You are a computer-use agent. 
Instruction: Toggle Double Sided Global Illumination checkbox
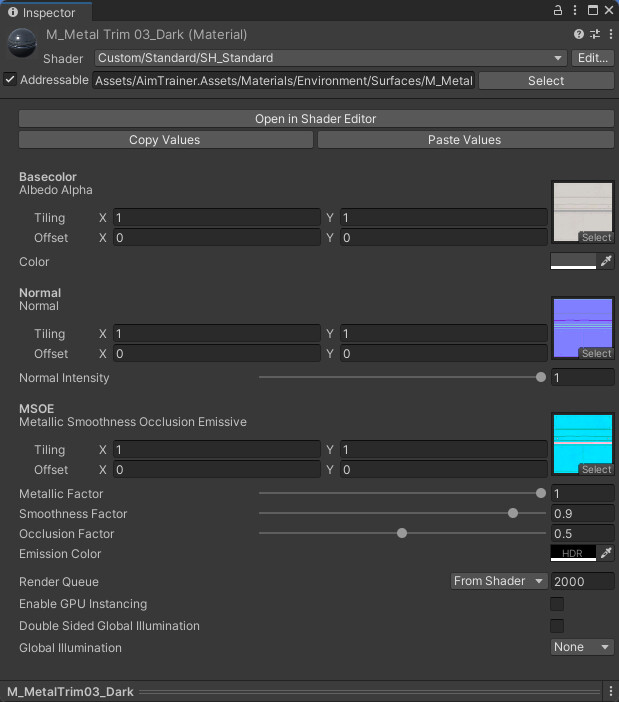coord(557,625)
